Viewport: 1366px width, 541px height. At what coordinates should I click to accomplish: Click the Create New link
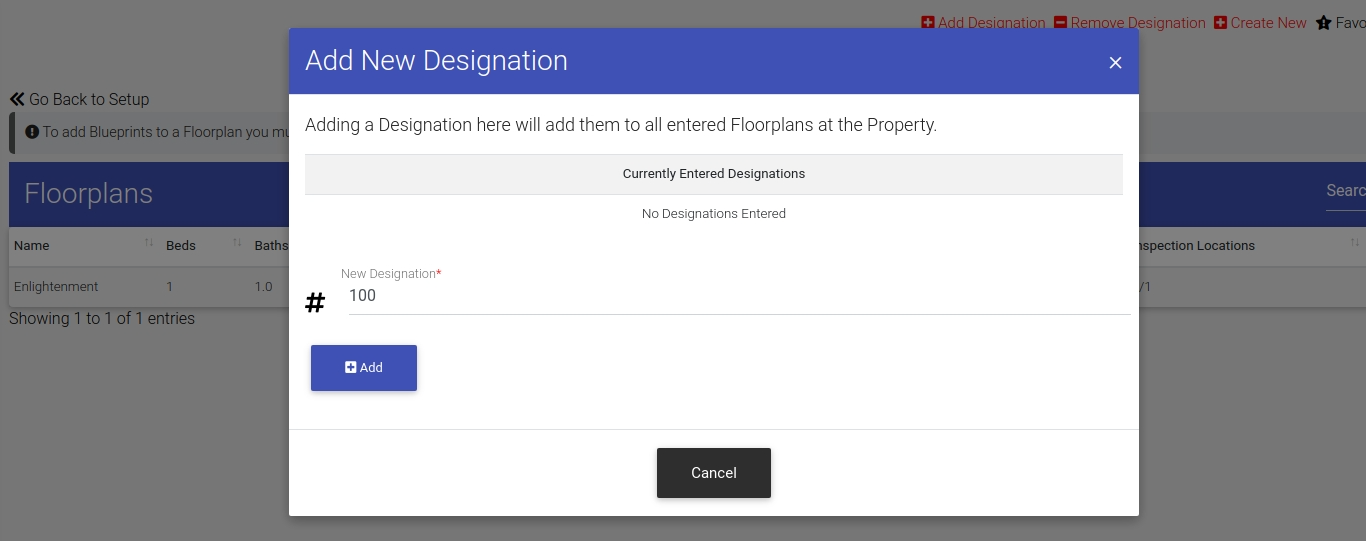click(1260, 23)
